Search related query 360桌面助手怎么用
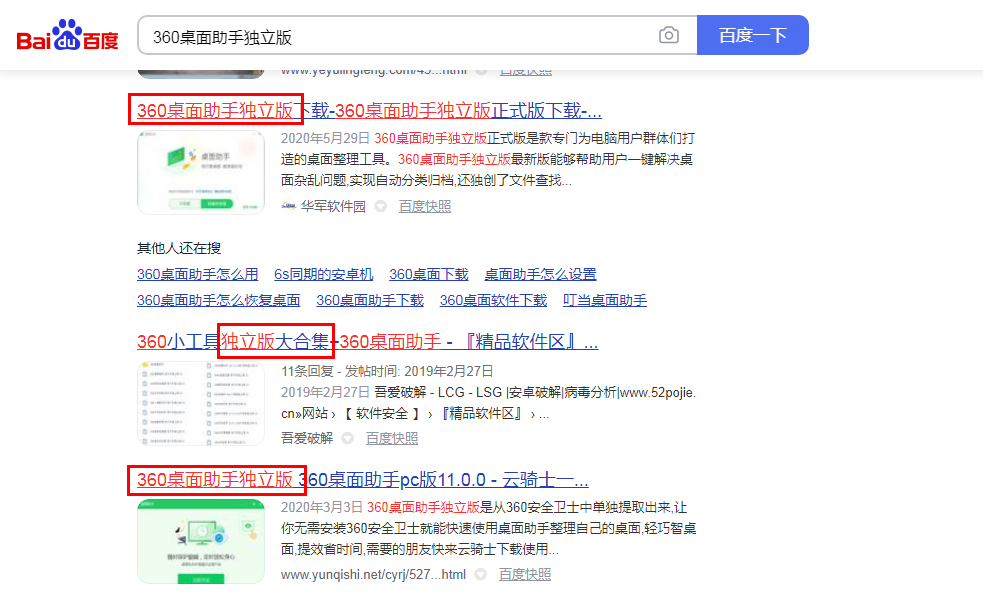 pyautogui.click(x=197, y=274)
